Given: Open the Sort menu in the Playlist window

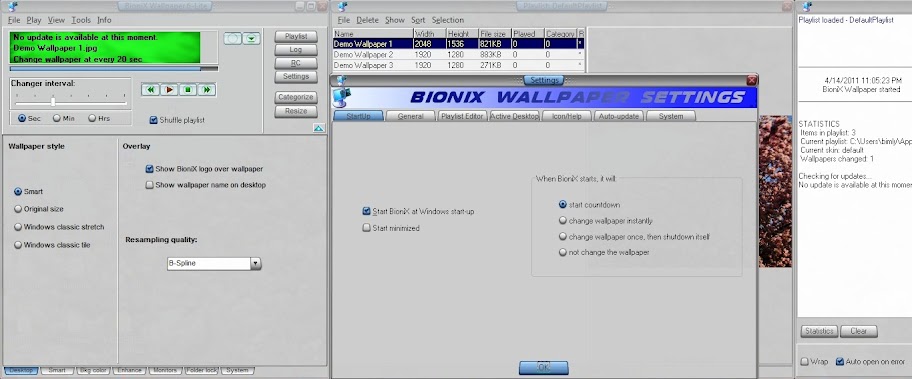Looking at the screenshot, I should [x=418, y=20].
